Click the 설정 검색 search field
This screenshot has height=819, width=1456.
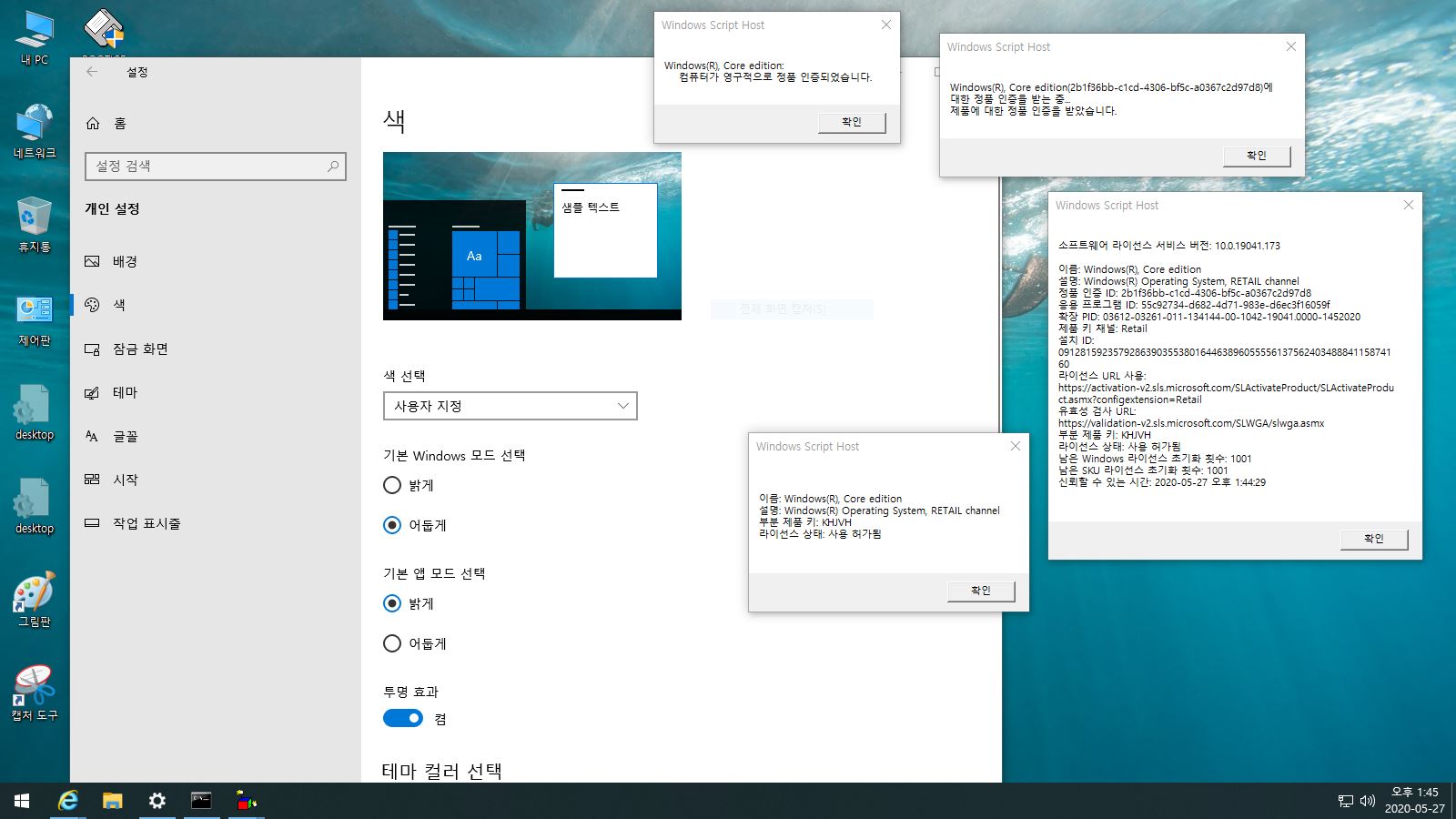[x=215, y=167]
